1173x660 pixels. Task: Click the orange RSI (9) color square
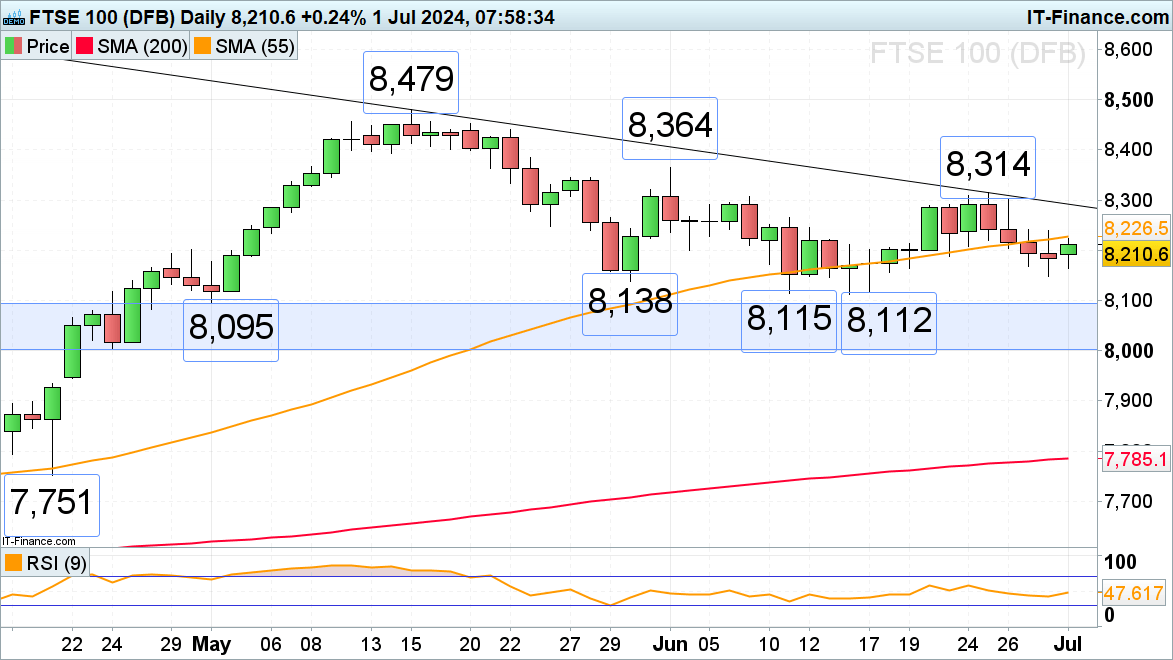click(x=14, y=563)
